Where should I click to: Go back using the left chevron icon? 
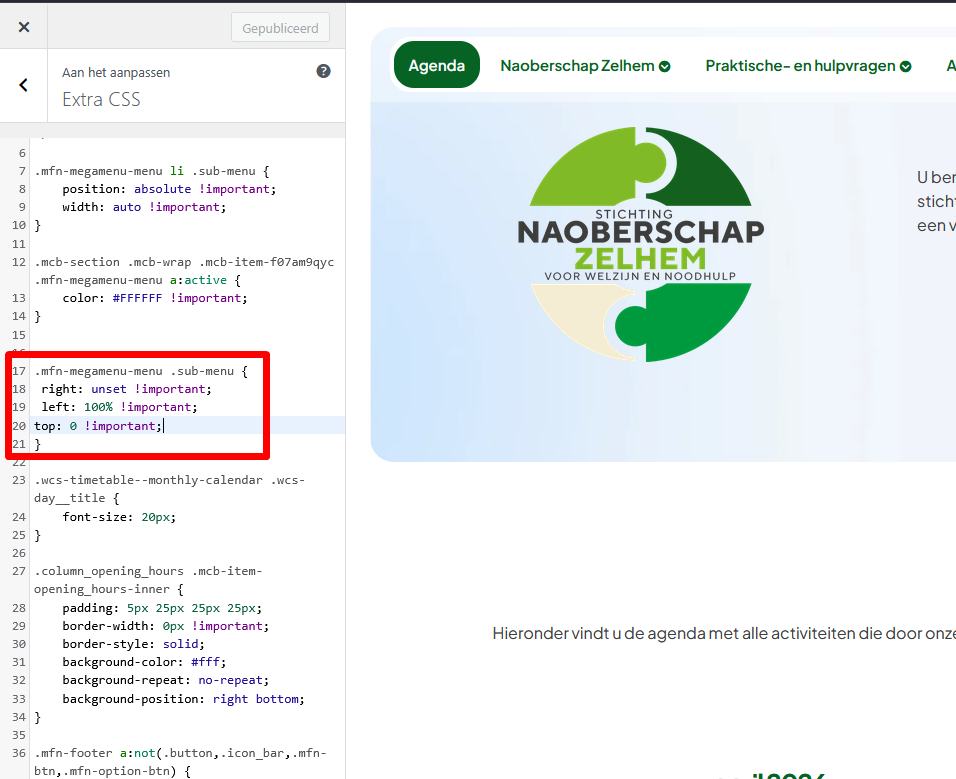[24, 86]
